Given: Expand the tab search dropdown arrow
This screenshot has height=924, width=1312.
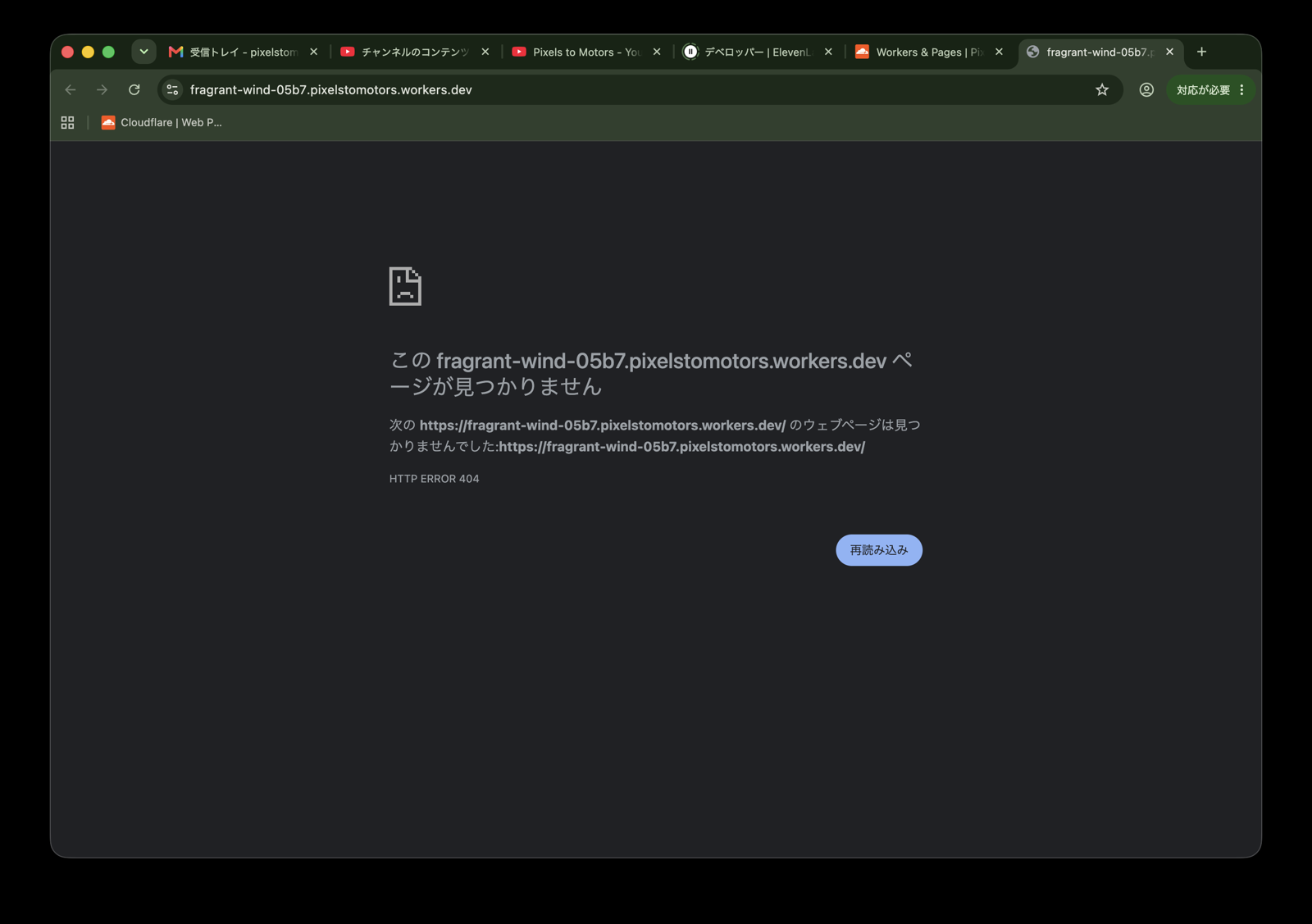Looking at the screenshot, I should 143,52.
